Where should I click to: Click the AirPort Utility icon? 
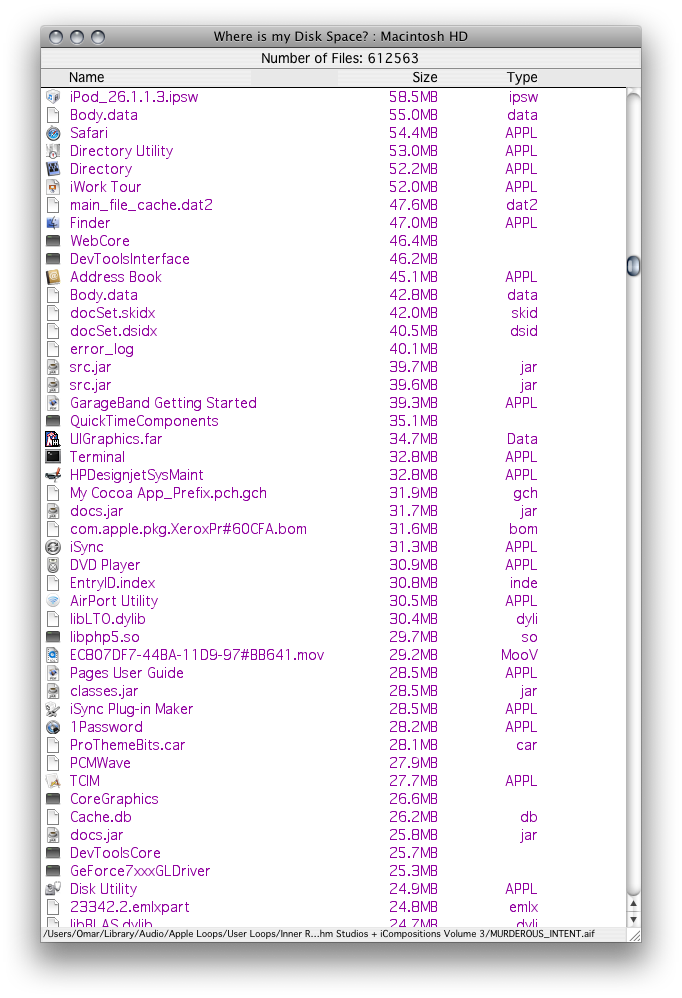click(53, 601)
